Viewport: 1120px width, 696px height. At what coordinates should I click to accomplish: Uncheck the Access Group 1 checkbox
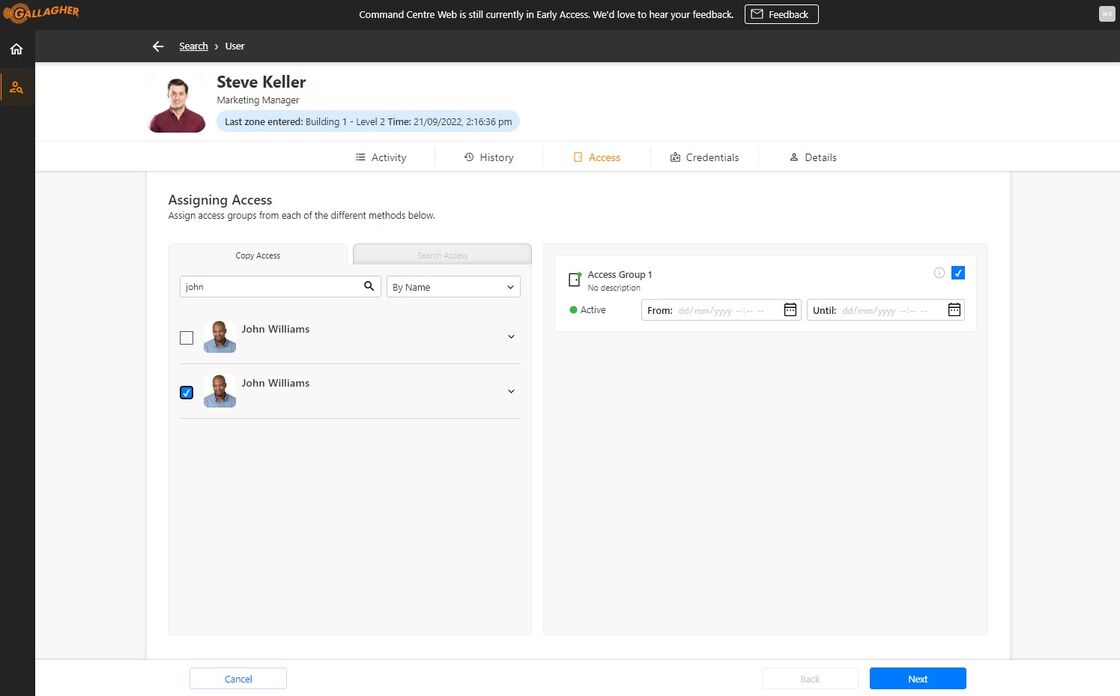[957, 271]
